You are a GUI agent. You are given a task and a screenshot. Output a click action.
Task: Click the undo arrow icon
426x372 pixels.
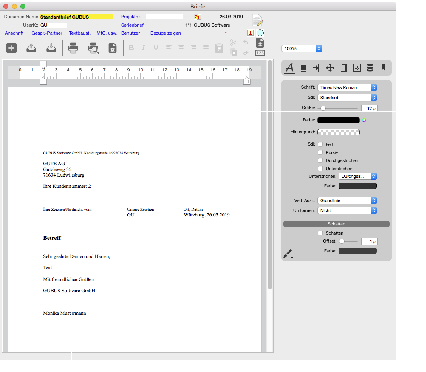pos(246,42)
